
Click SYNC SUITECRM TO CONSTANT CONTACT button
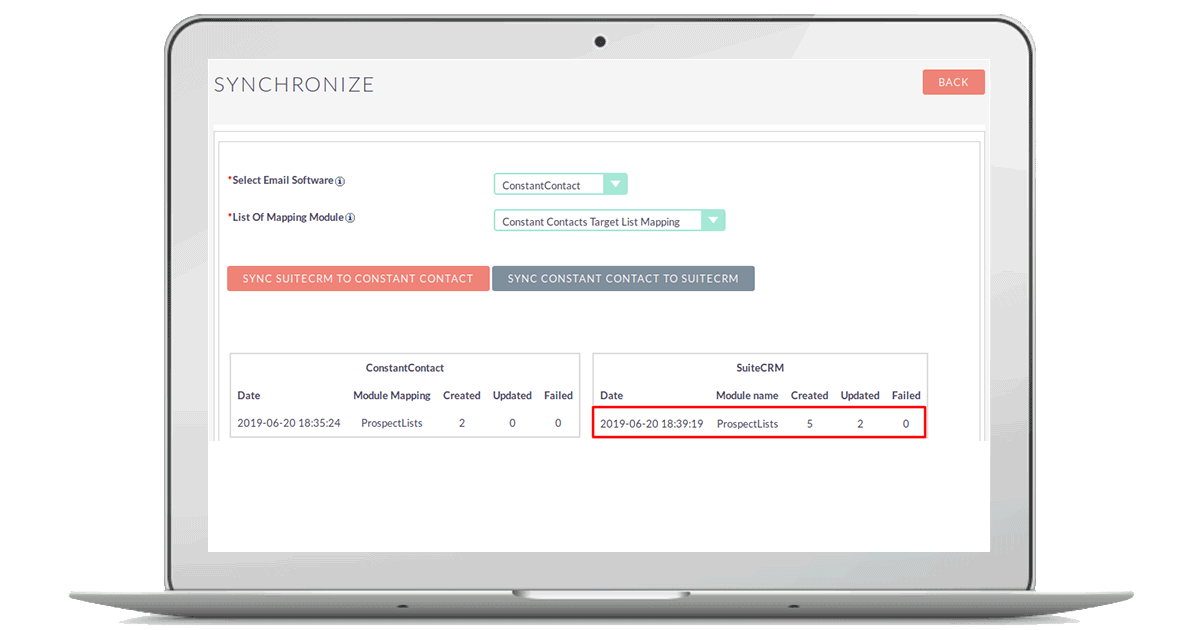click(358, 278)
